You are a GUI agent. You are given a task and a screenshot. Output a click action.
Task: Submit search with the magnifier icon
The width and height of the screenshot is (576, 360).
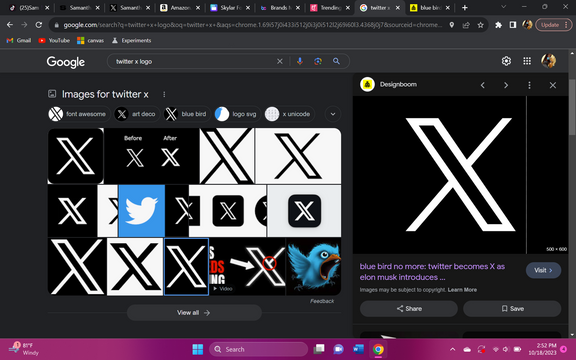pyautogui.click(x=336, y=61)
